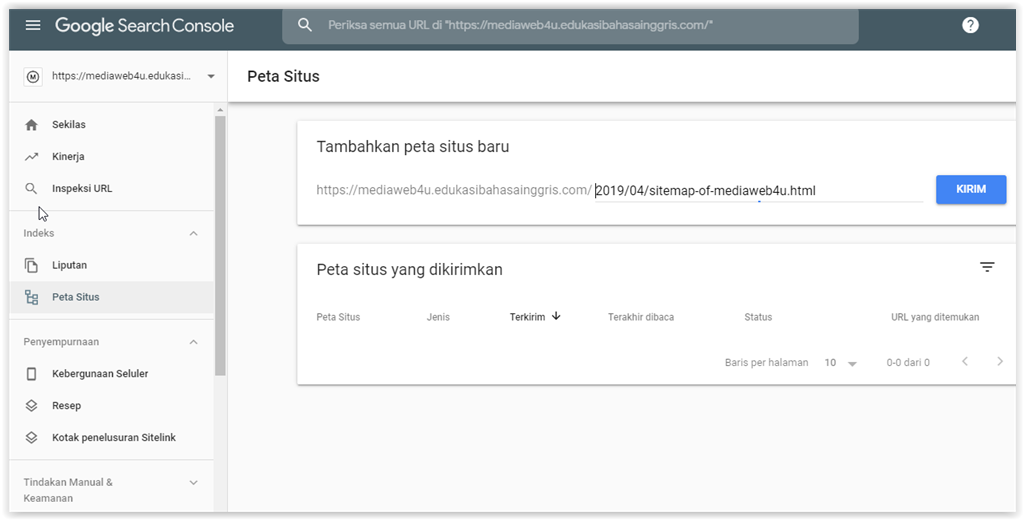Click 'Peta situs yang dikirimkan' heading
This screenshot has height=520, width=1024.
pos(409,270)
